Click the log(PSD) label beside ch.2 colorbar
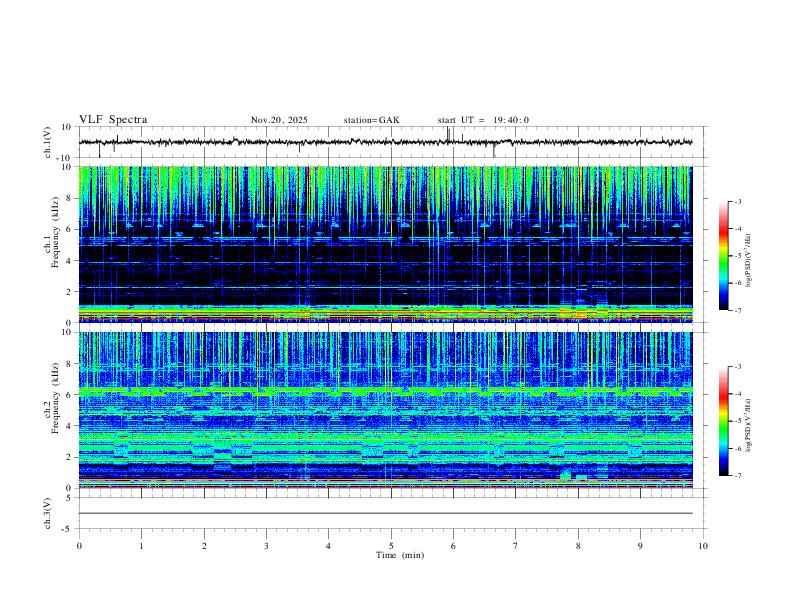 coord(748,426)
